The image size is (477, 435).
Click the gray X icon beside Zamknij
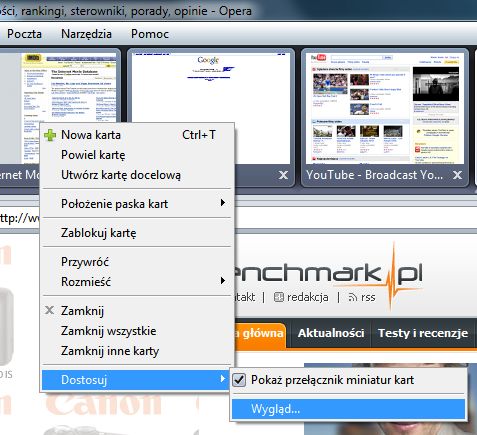50,310
